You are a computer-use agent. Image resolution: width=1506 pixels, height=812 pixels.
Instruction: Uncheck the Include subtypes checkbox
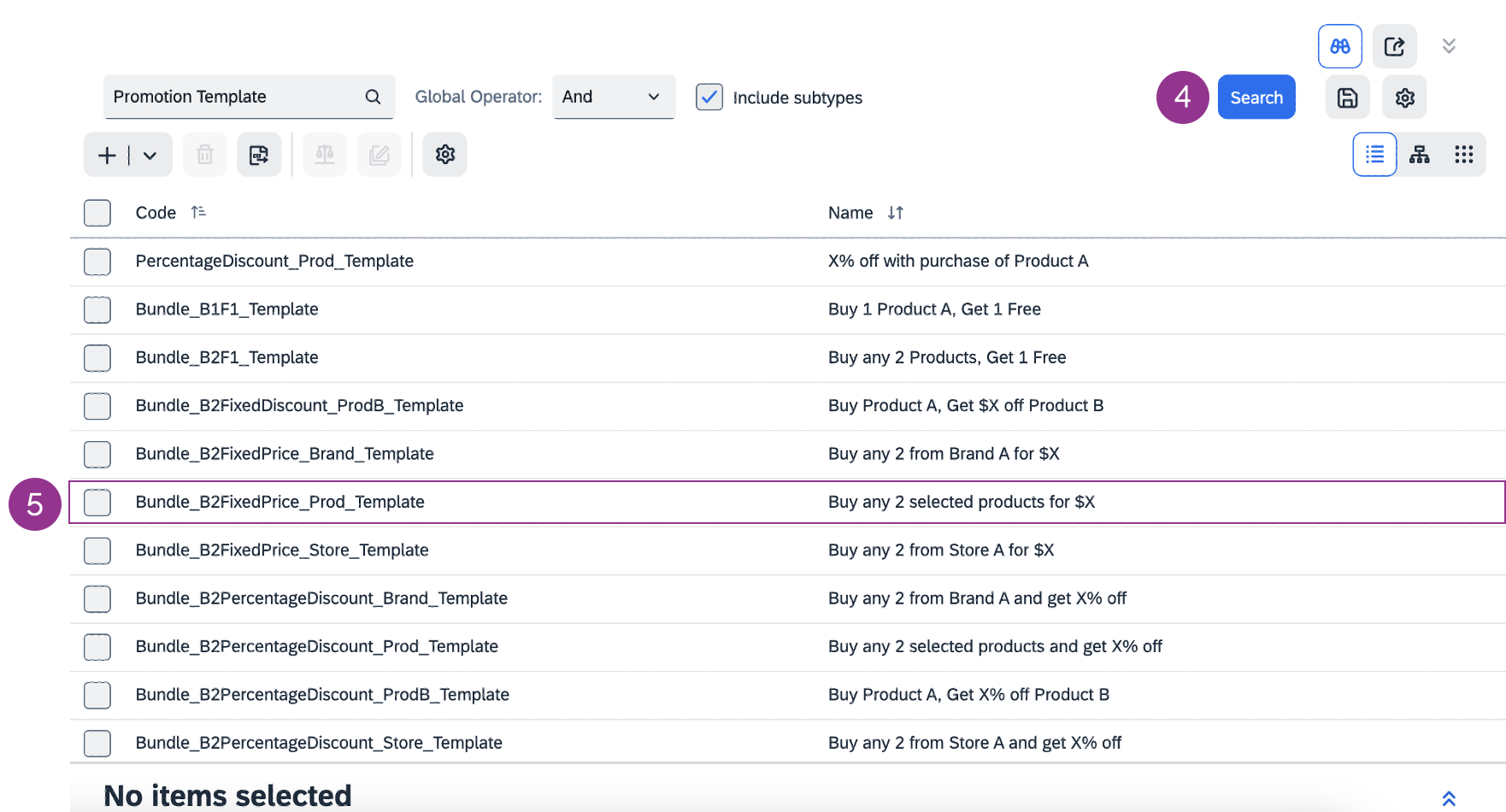[x=709, y=97]
